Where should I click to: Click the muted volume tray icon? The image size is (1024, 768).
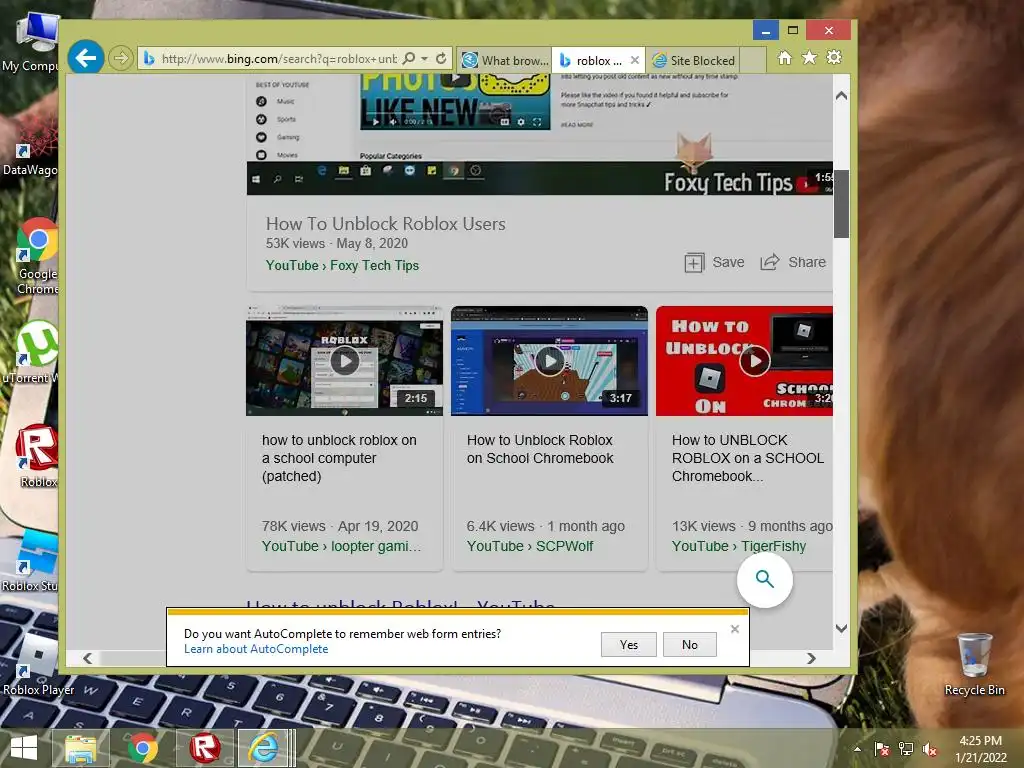pyautogui.click(x=930, y=749)
